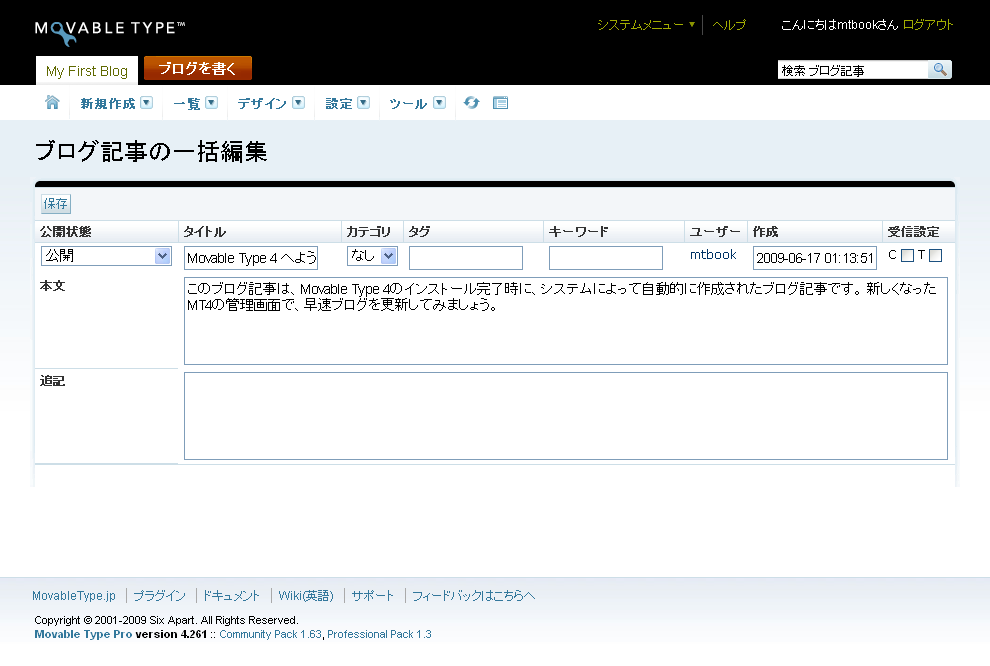
Task: Open the サポート footer link
Action: [x=373, y=596]
